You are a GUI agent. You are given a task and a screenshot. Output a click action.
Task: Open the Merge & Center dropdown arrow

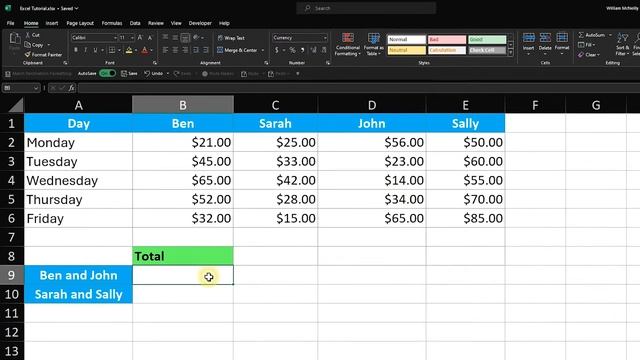point(263,50)
